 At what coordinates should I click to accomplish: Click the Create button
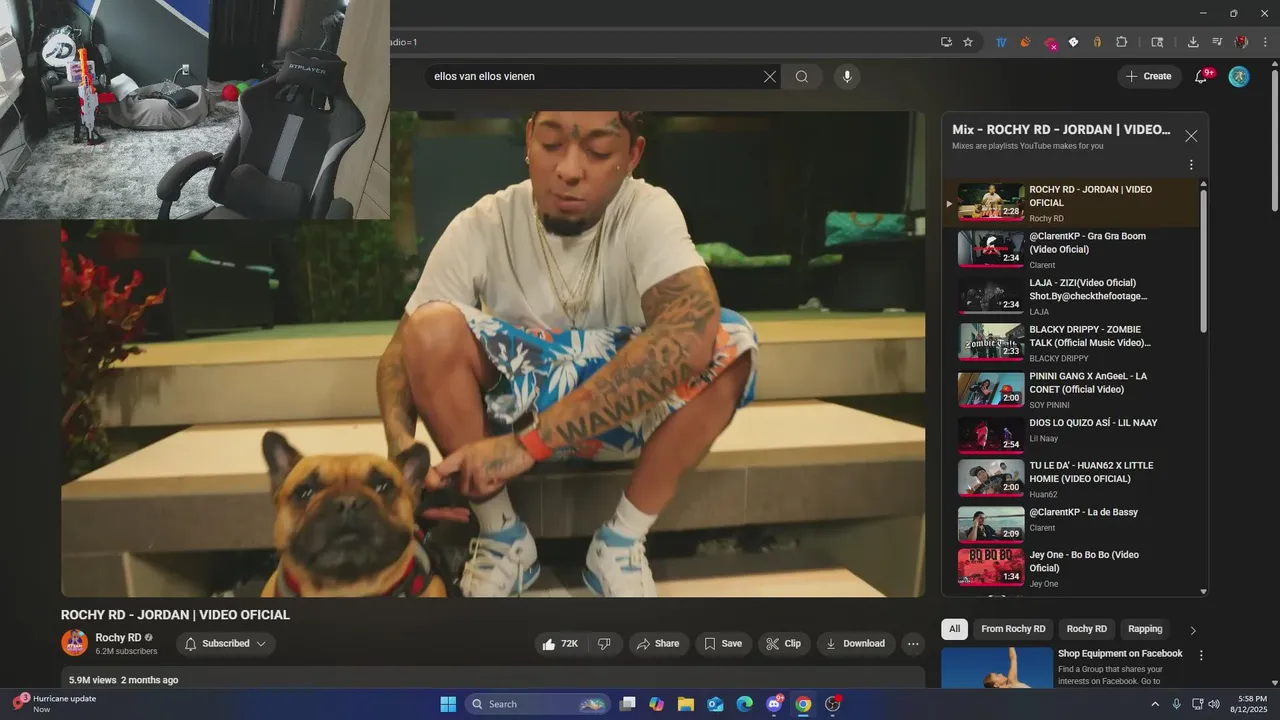(x=1149, y=77)
